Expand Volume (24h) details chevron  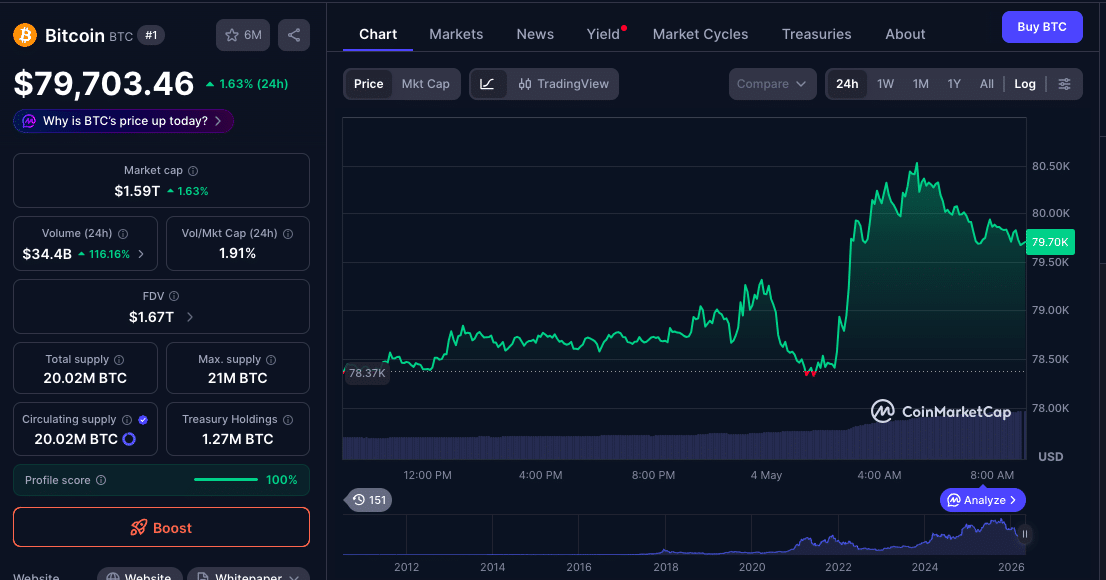[141, 254]
